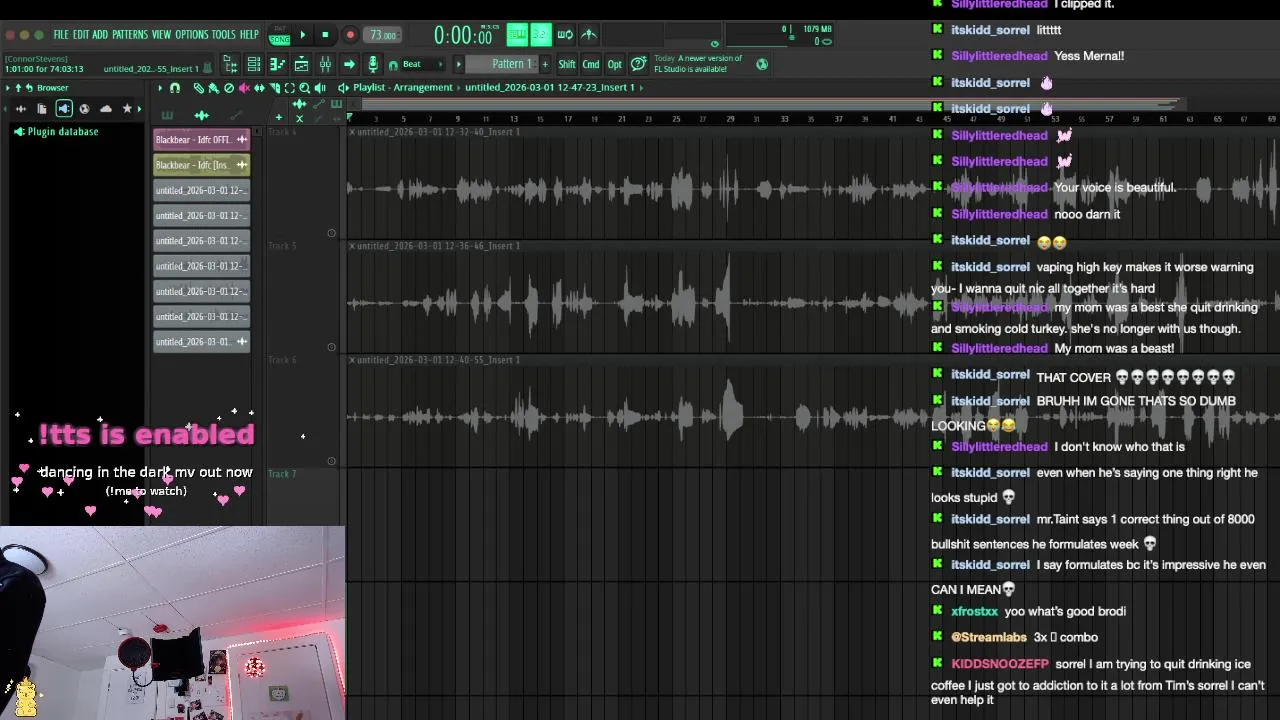Select the Slice tool
Image resolution: width=1280 pixels, height=720 pixels.
(274, 87)
